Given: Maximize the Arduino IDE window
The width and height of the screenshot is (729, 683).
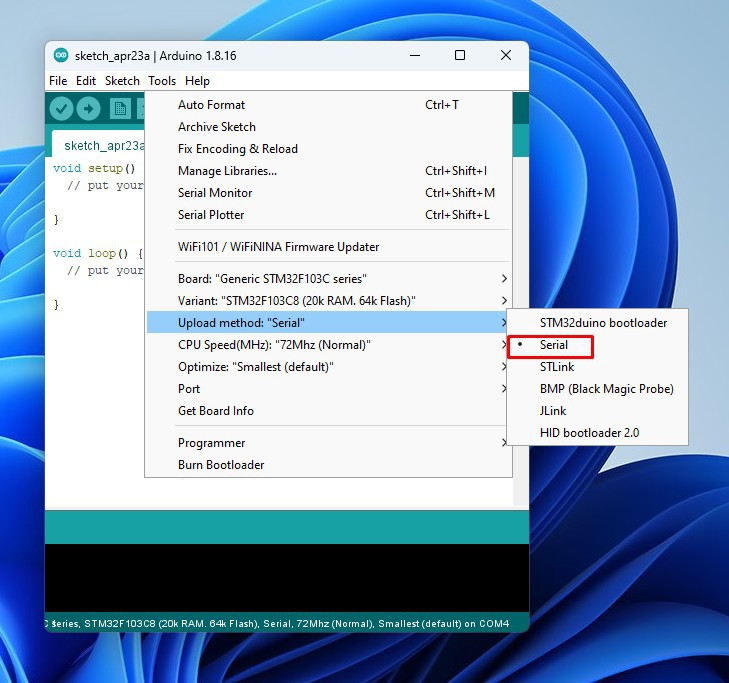Looking at the screenshot, I should click(460, 56).
